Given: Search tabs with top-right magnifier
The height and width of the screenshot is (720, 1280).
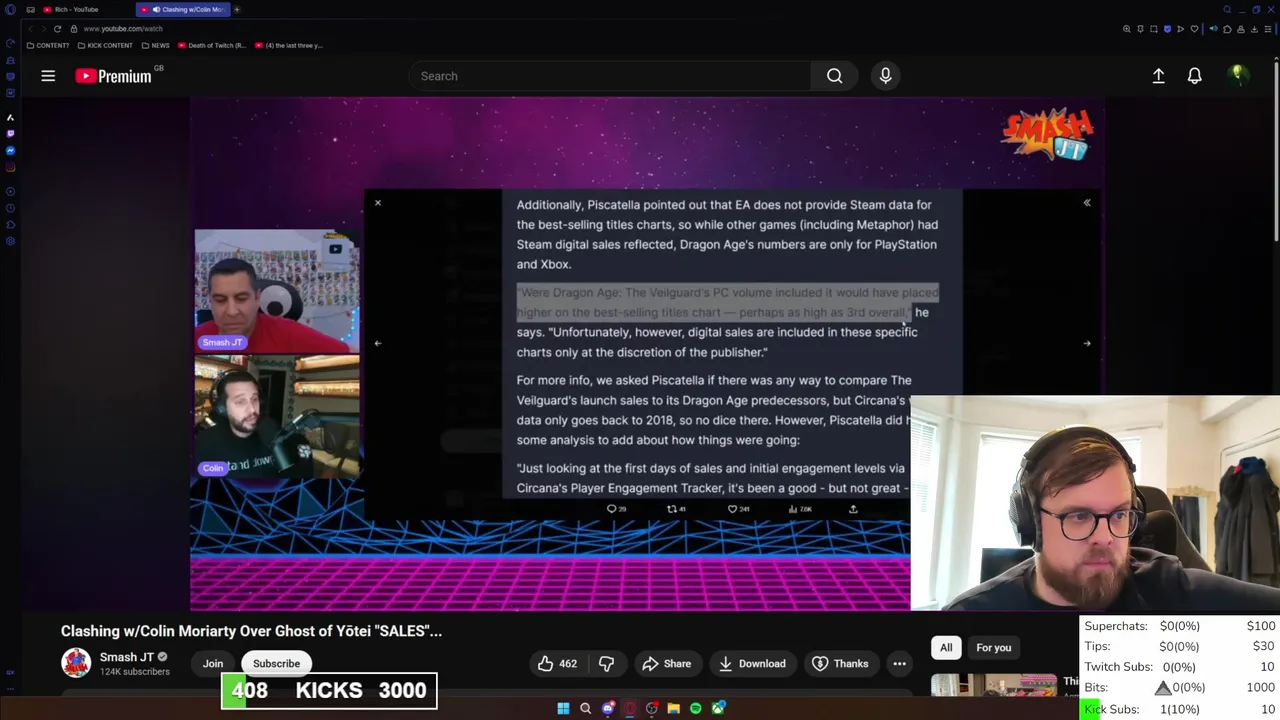Looking at the screenshot, I should click(1227, 10).
